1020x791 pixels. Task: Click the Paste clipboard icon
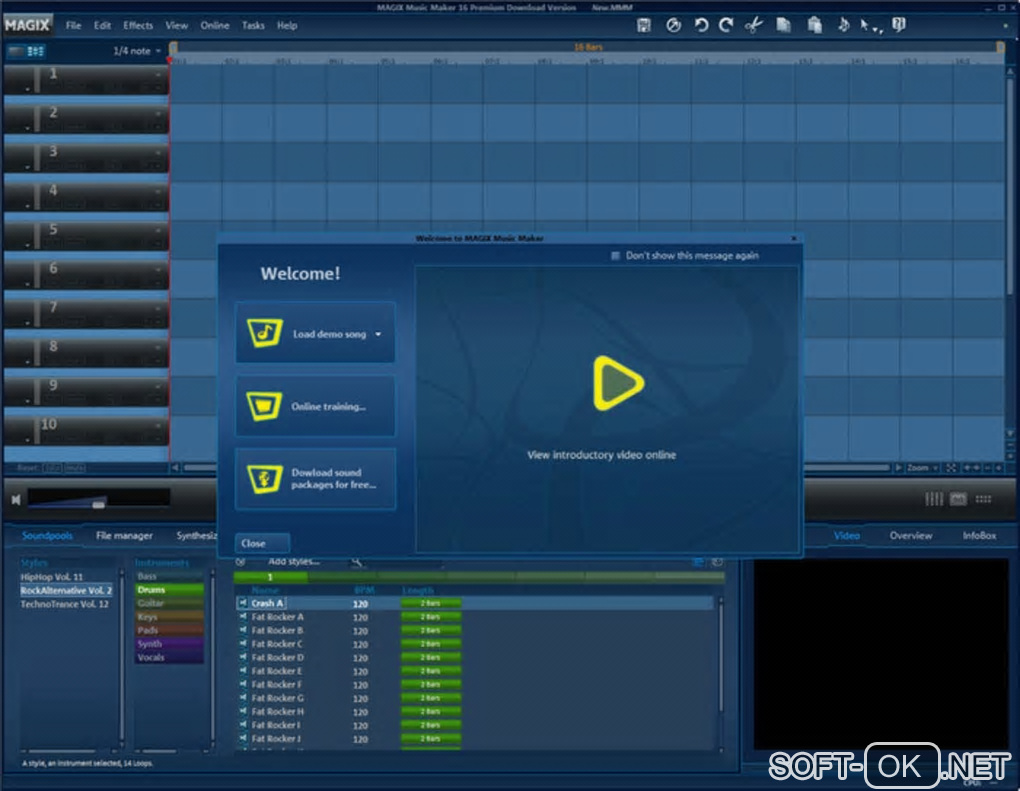click(814, 25)
